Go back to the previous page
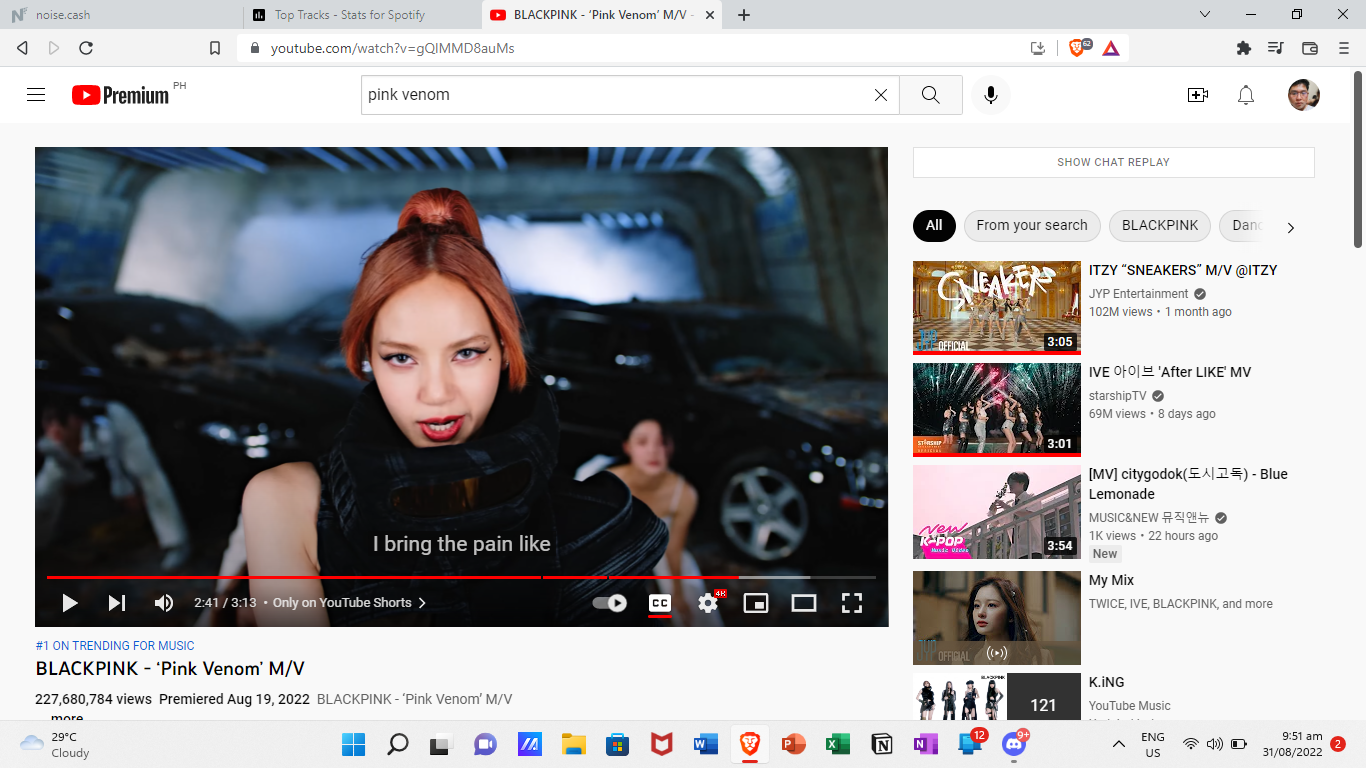 (x=23, y=48)
